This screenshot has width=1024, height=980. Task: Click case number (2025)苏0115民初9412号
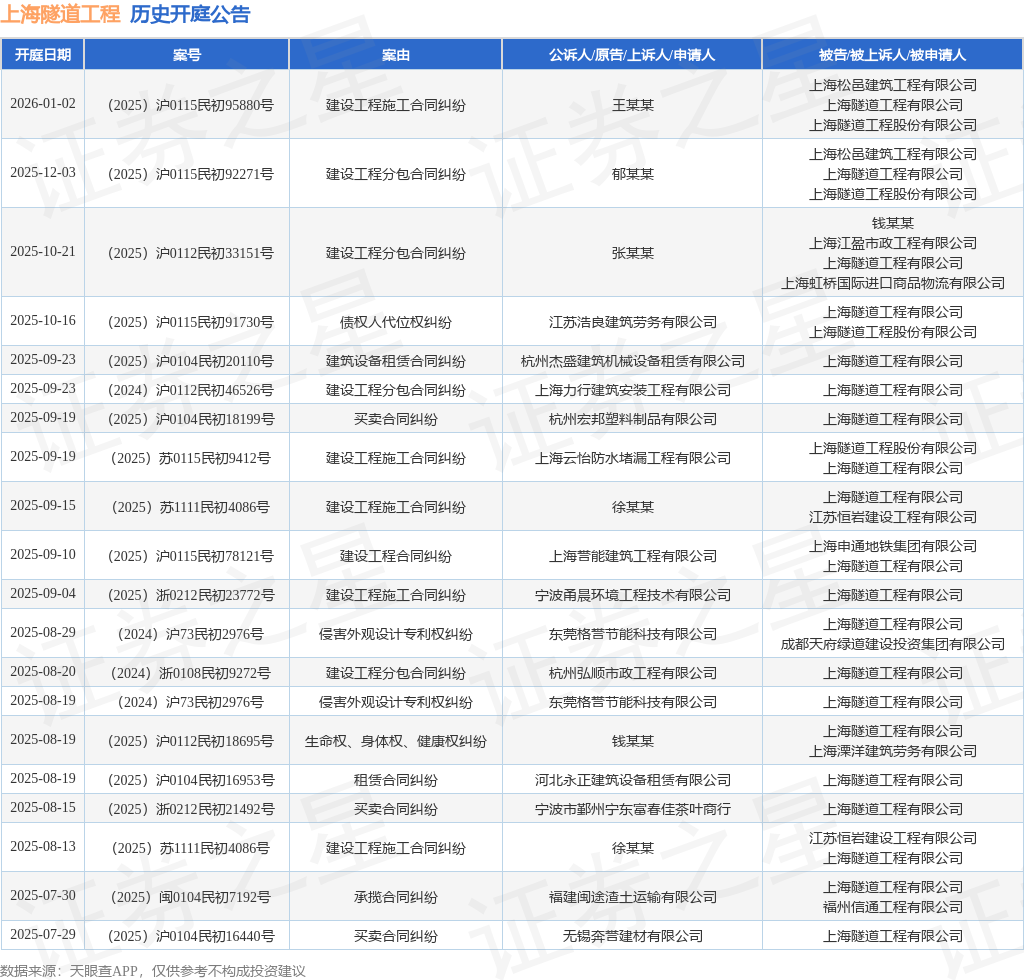[190, 458]
